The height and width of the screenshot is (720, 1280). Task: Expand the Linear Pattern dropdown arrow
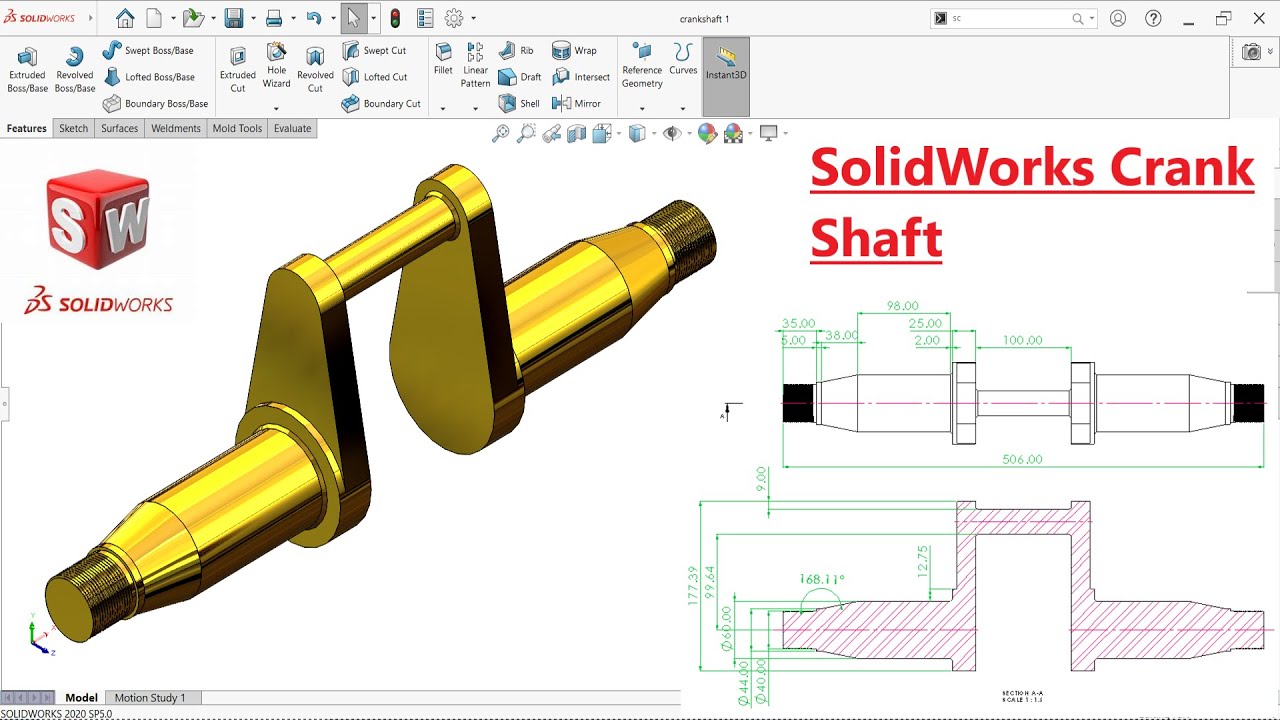pos(476,108)
